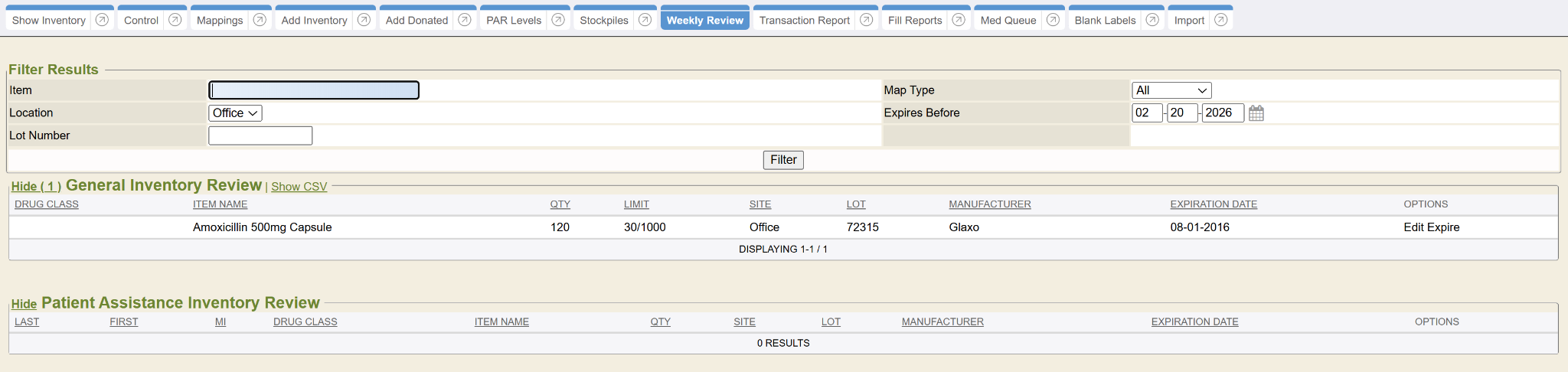Click the pop-out icon beside PAR Levels
This screenshot has height=372, width=1568.
tap(558, 20)
